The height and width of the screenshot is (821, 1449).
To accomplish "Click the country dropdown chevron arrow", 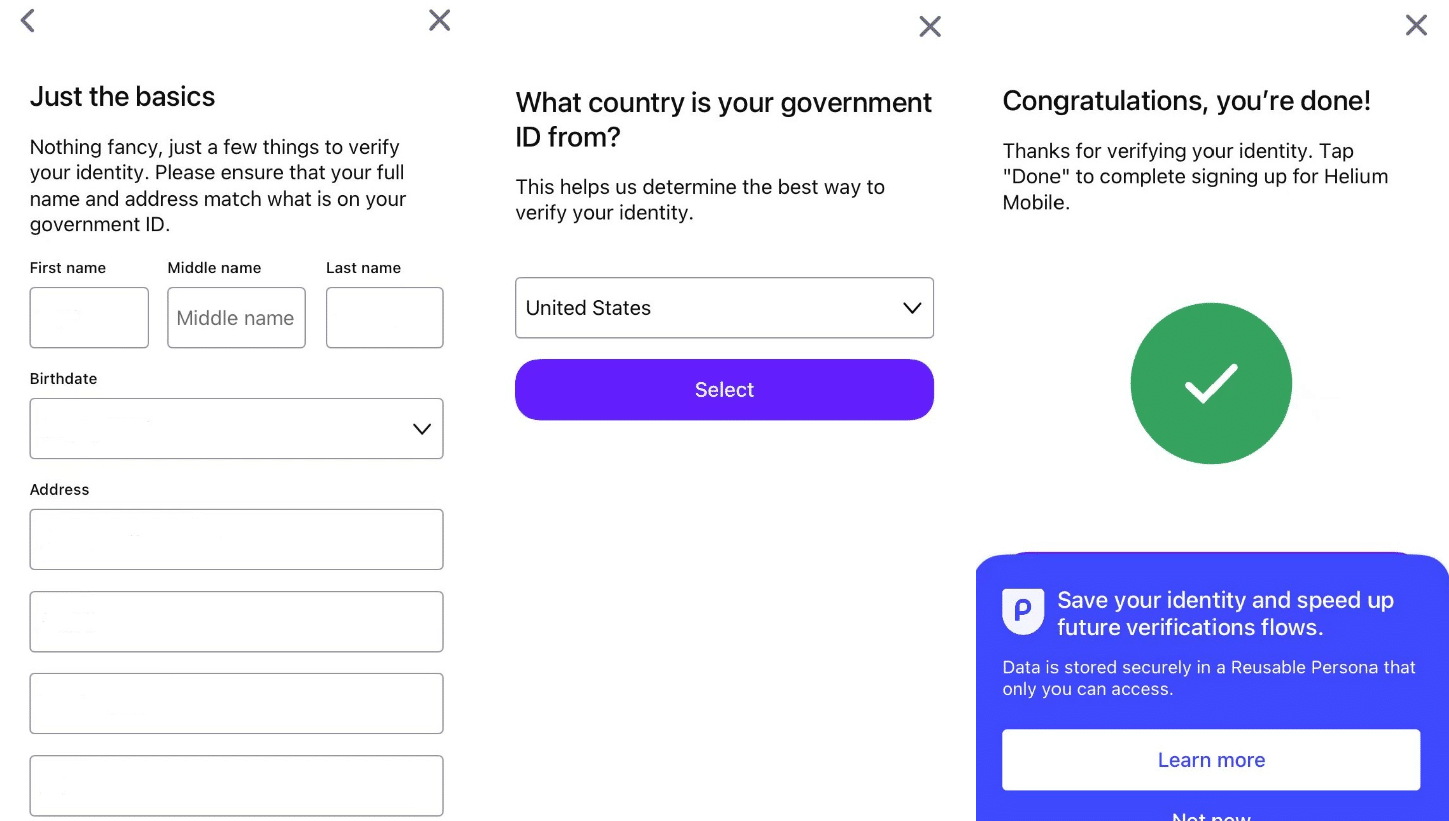I will click(912, 308).
